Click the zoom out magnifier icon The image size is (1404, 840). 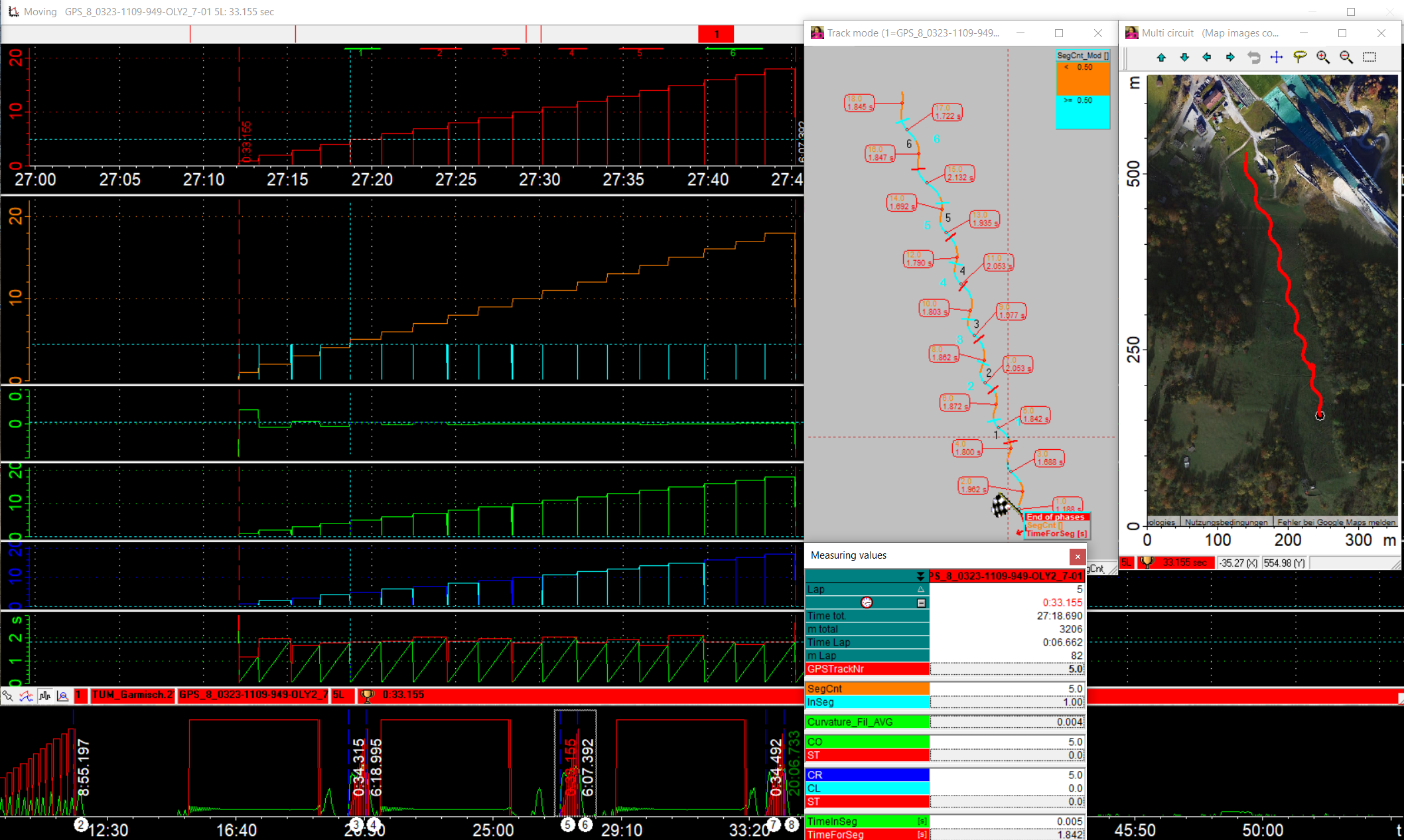(1346, 58)
